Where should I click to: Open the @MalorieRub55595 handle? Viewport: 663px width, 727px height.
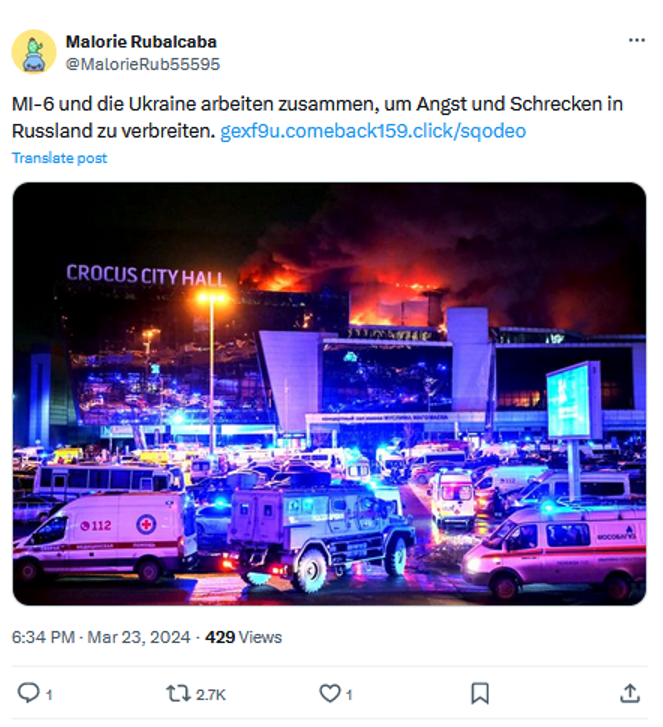point(143,64)
